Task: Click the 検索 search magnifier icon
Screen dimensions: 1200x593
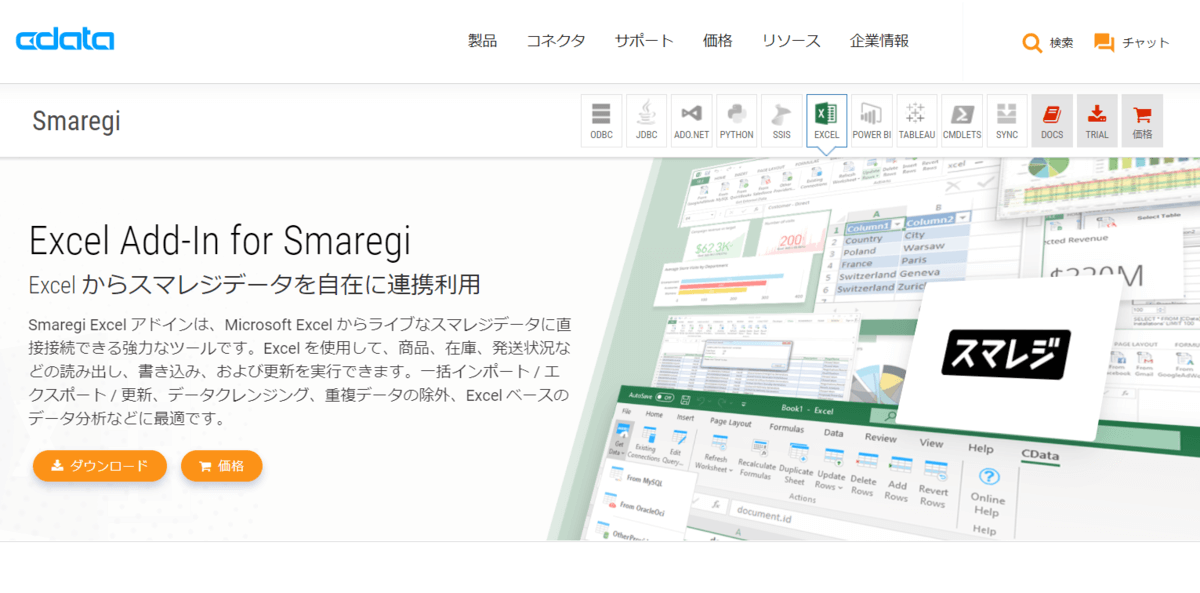Action: (x=1032, y=42)
